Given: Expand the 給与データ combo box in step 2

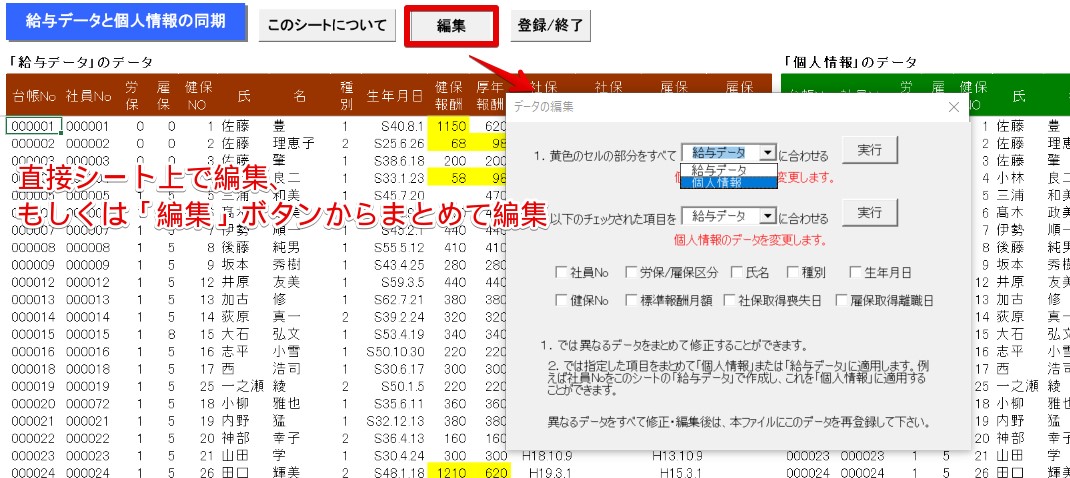Looking at the screenshot, I should pyautogui.click(x=769, y=216).
